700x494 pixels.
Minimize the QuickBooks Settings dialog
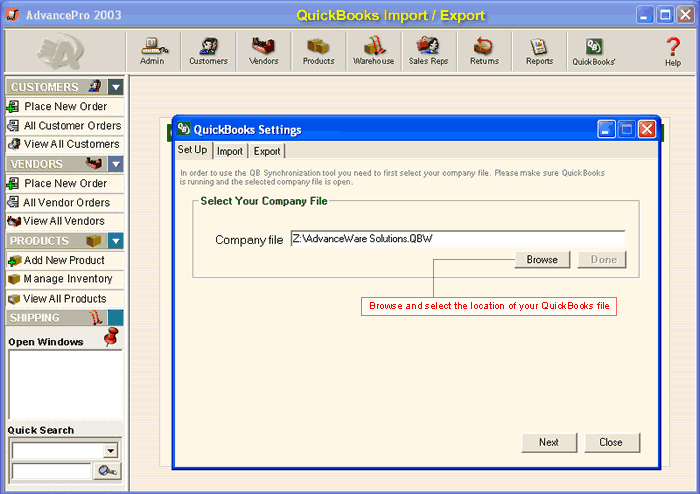pos(606,129)
